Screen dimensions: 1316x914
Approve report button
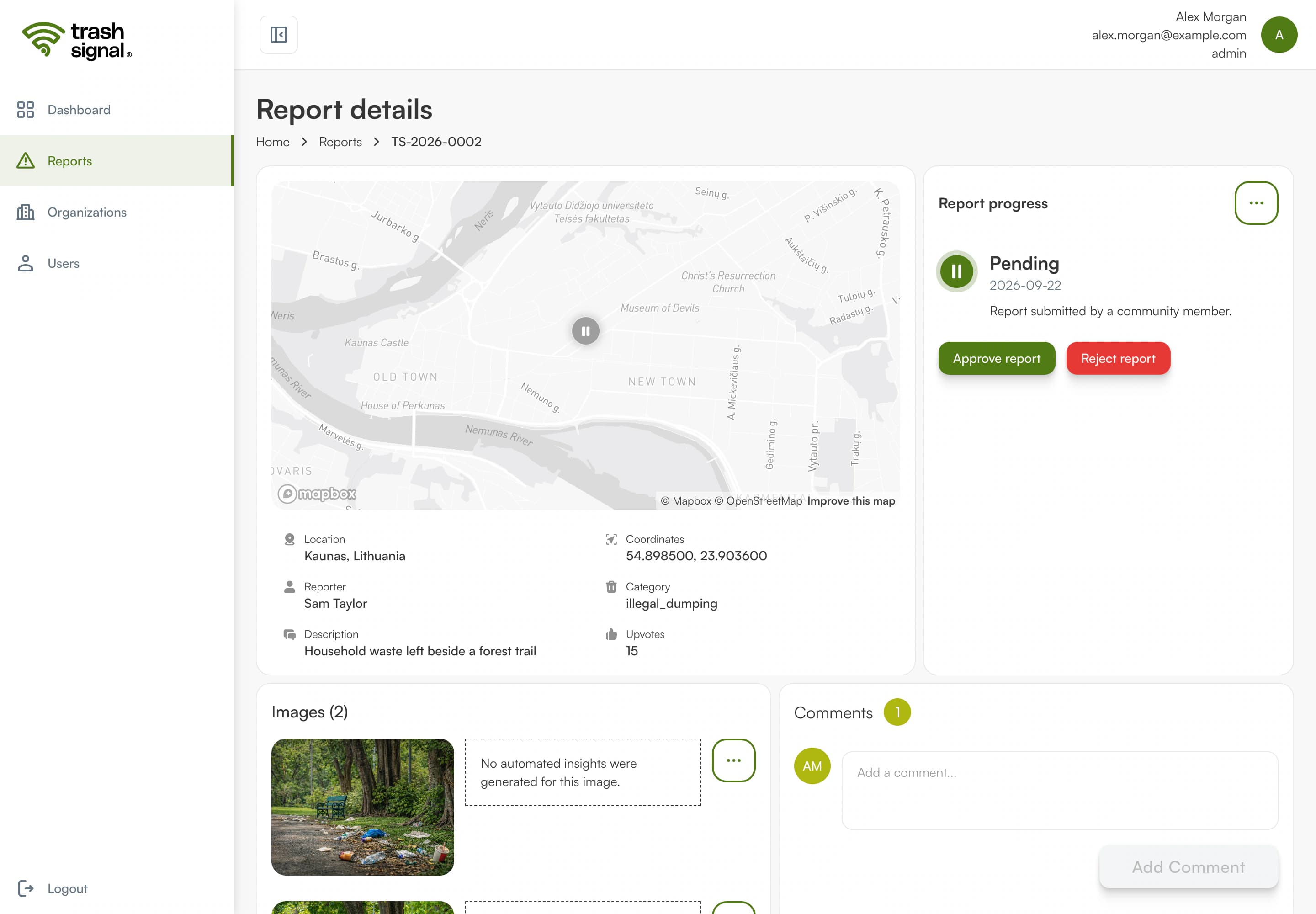pos(997,358)
